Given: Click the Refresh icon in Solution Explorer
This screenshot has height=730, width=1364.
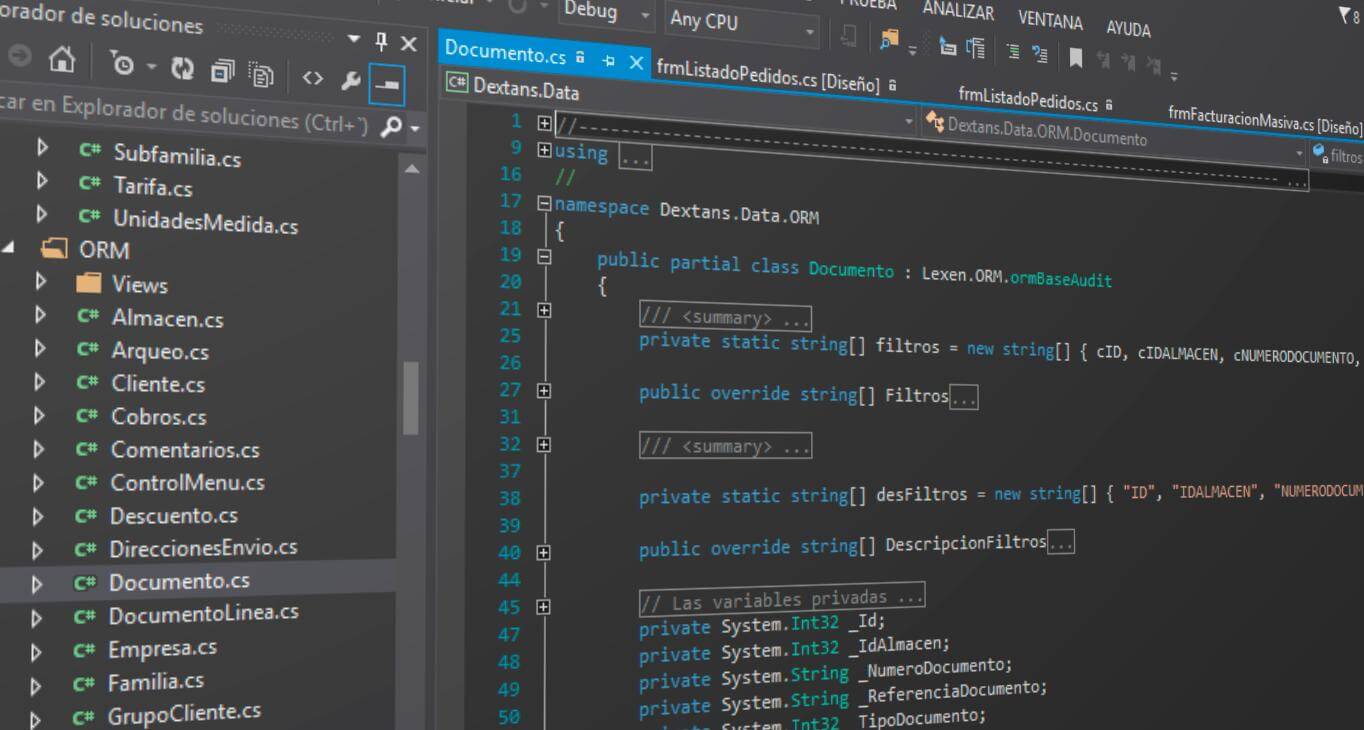Looking at the screenshot, I should (x=182, y=68).
